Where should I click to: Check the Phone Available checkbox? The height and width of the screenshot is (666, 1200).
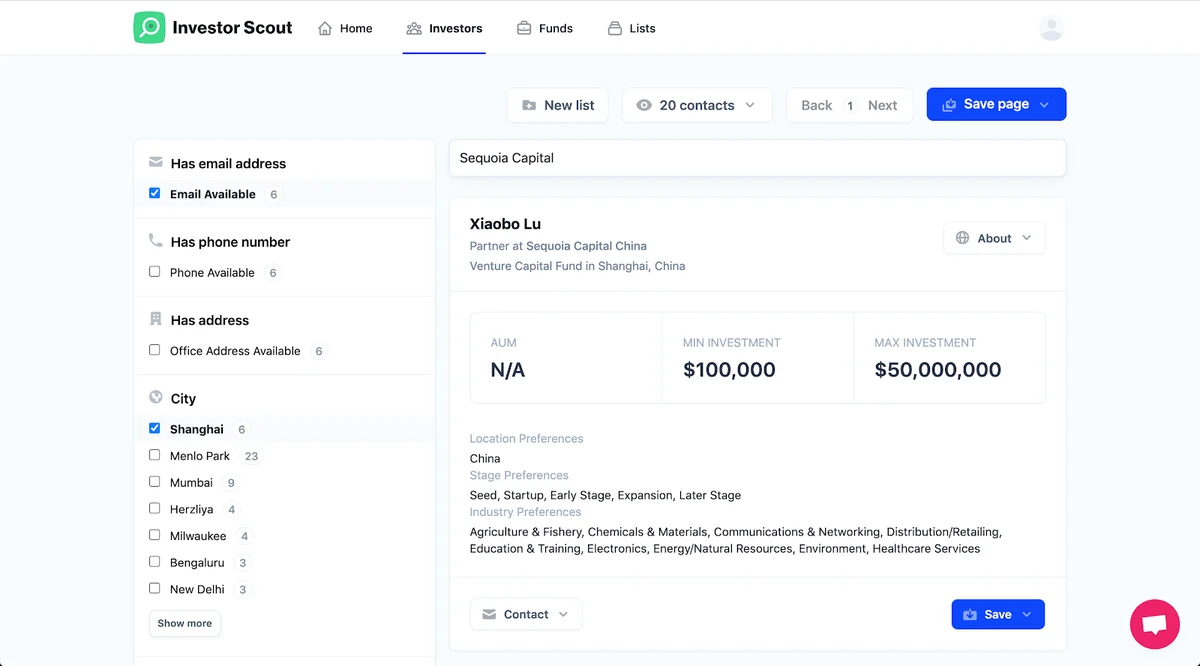154,271
